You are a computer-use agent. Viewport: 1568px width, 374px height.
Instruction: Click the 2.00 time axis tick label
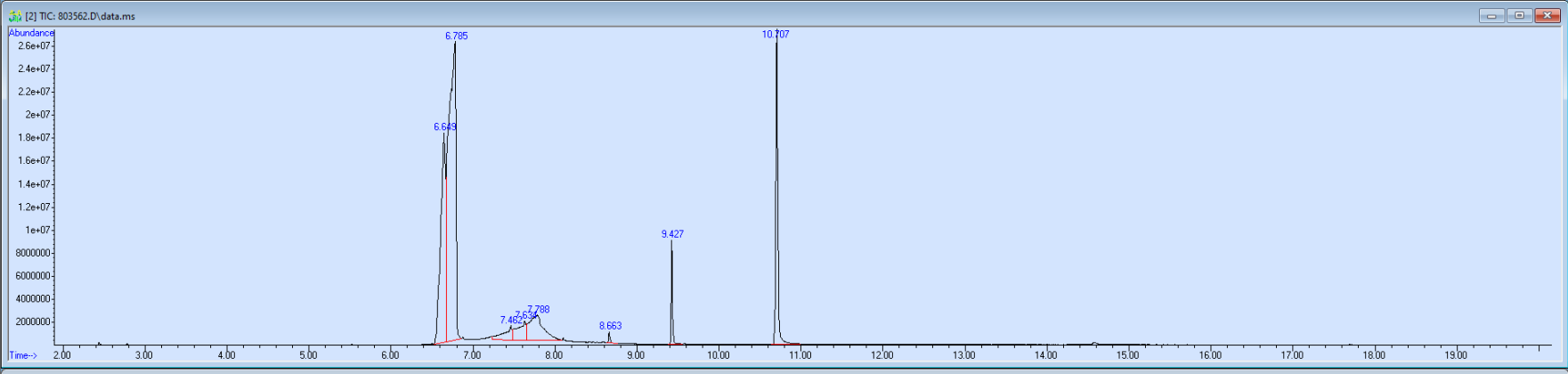(x=62, y=355)
